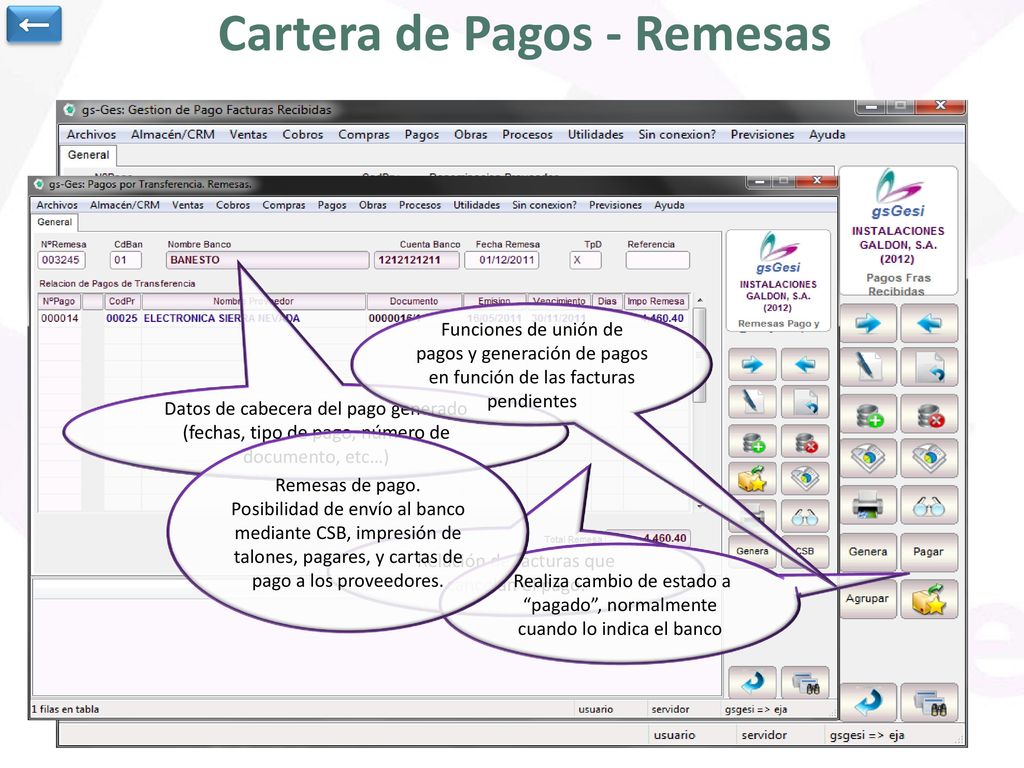Click the binoculars search icon in Pagos por Transferencia window
Viewport: 1024px width, 768px height.
click(x=805, y=682)
